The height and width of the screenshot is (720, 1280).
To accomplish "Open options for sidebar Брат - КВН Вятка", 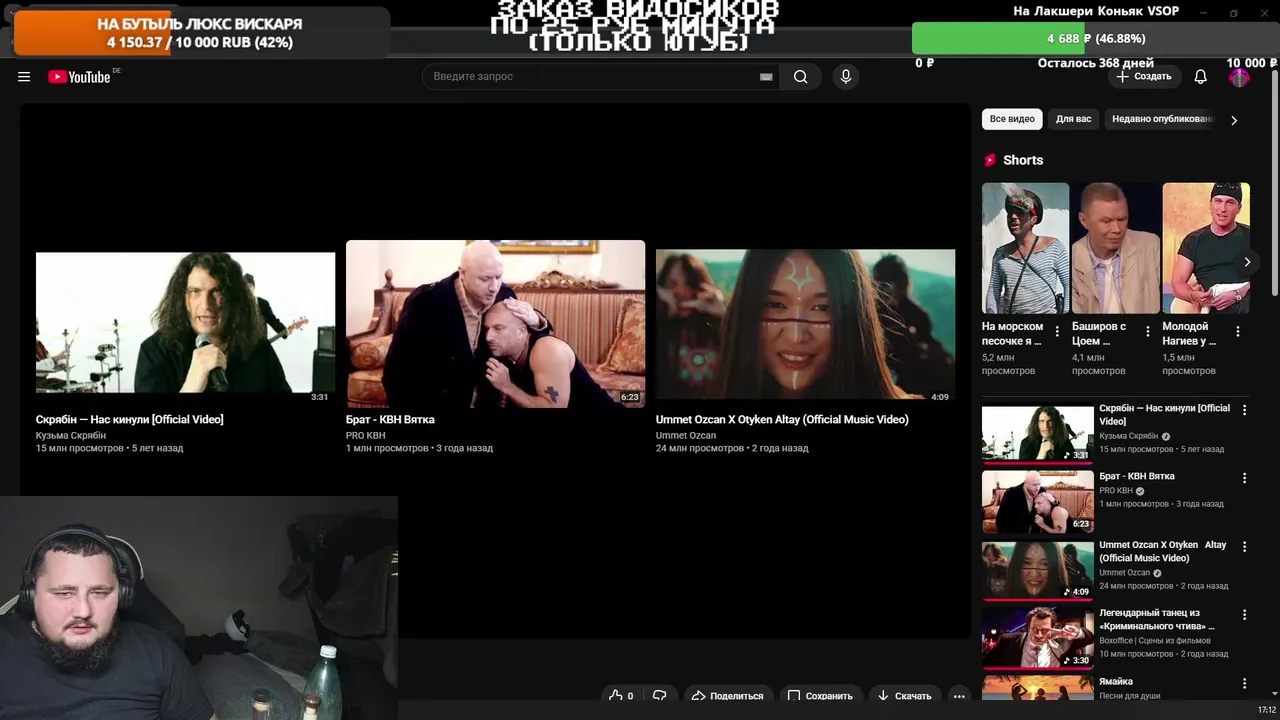I will 1244,478.
